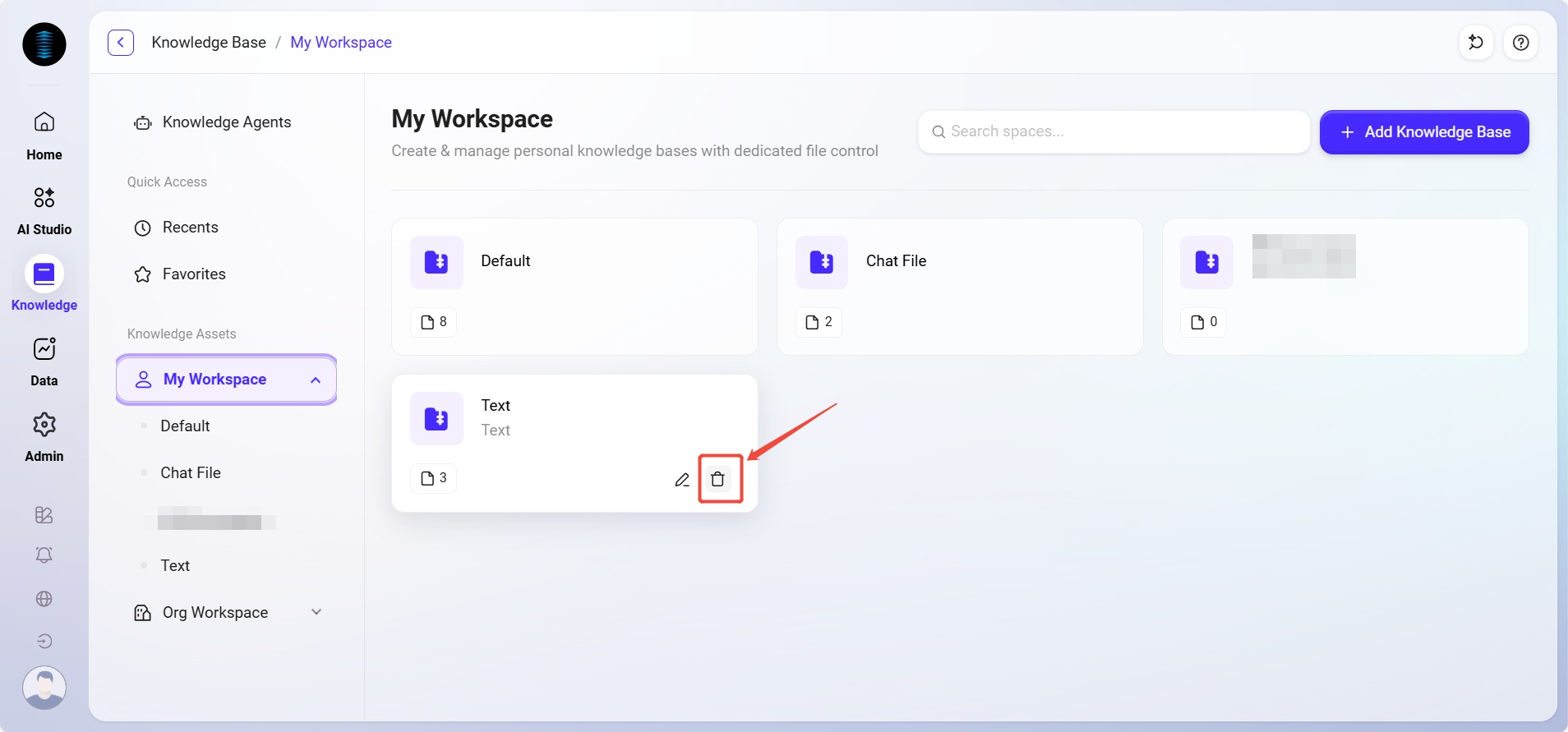Delete the Text knowledge base via trash icon
The height and width of the screenshot is (732, 1568).
tap(717, 479)
